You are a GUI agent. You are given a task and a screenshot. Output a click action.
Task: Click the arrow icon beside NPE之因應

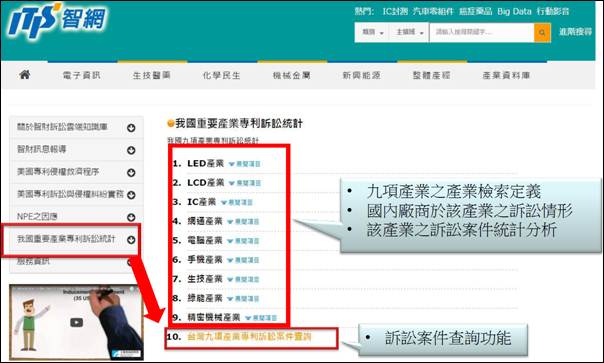(131, 217)
